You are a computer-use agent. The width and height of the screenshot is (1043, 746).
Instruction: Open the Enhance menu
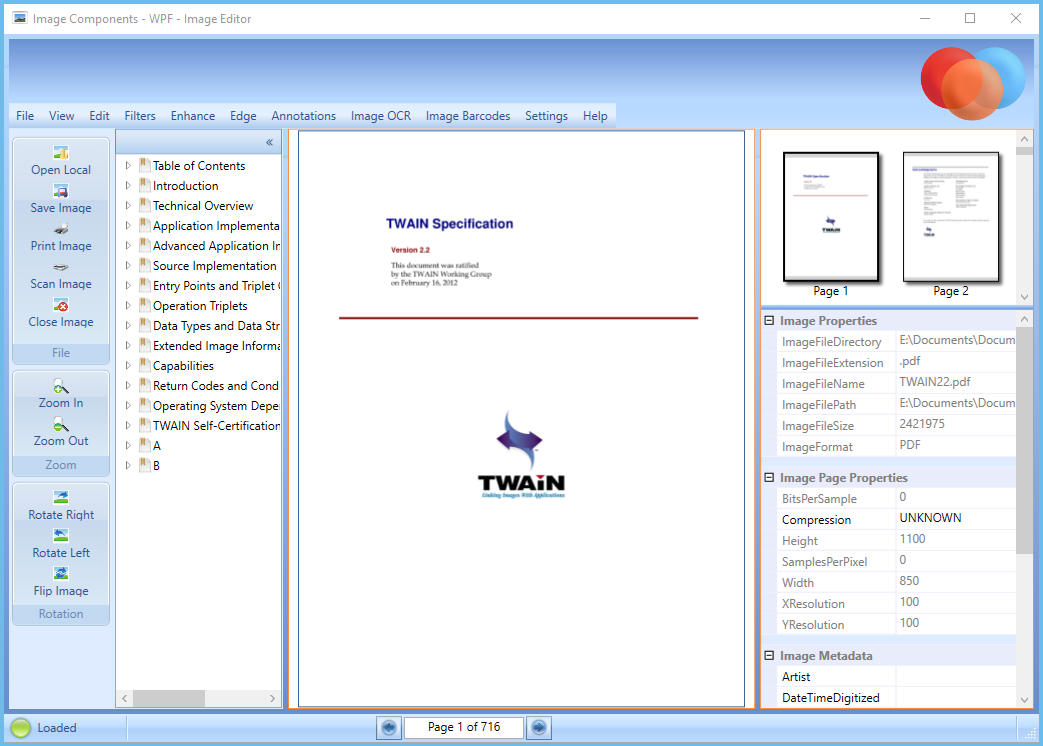click(193, 116)
